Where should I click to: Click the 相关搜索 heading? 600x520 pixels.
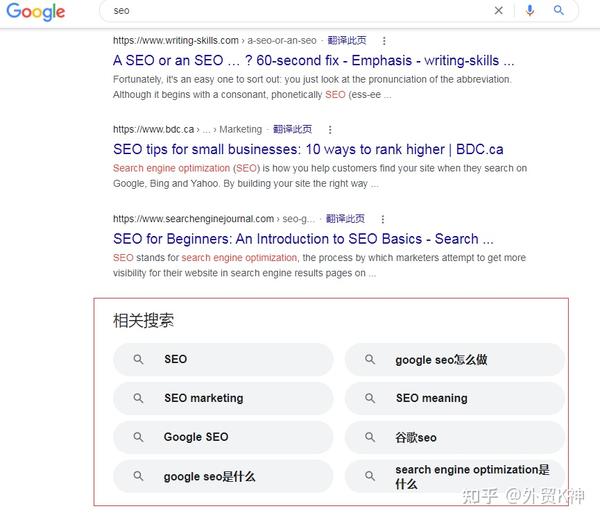tap(143, 321)
